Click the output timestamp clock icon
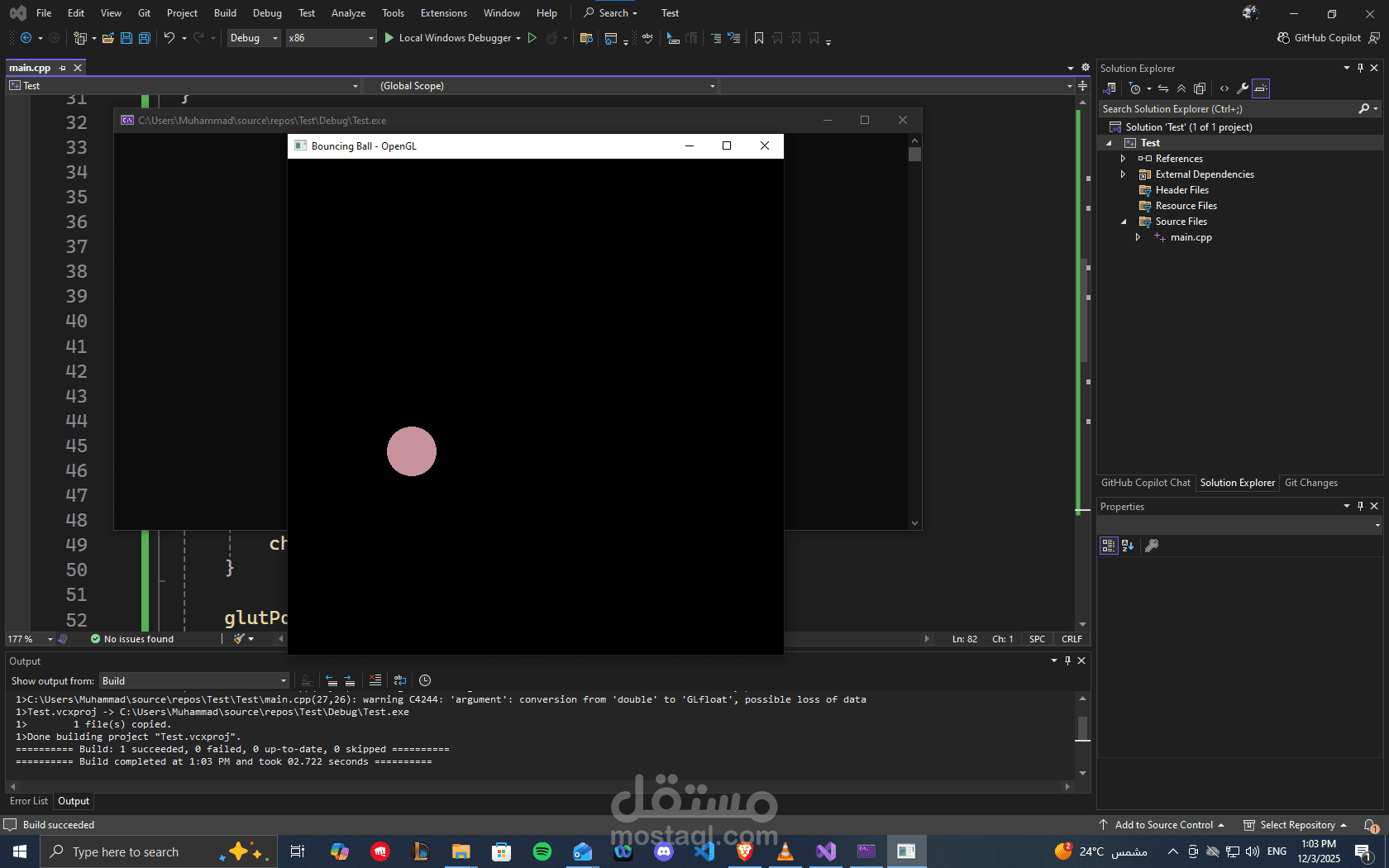 click(x=425, y=680)
